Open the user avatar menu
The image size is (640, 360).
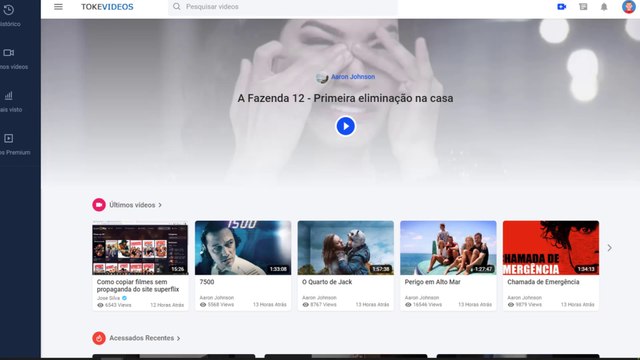point(629,7)
